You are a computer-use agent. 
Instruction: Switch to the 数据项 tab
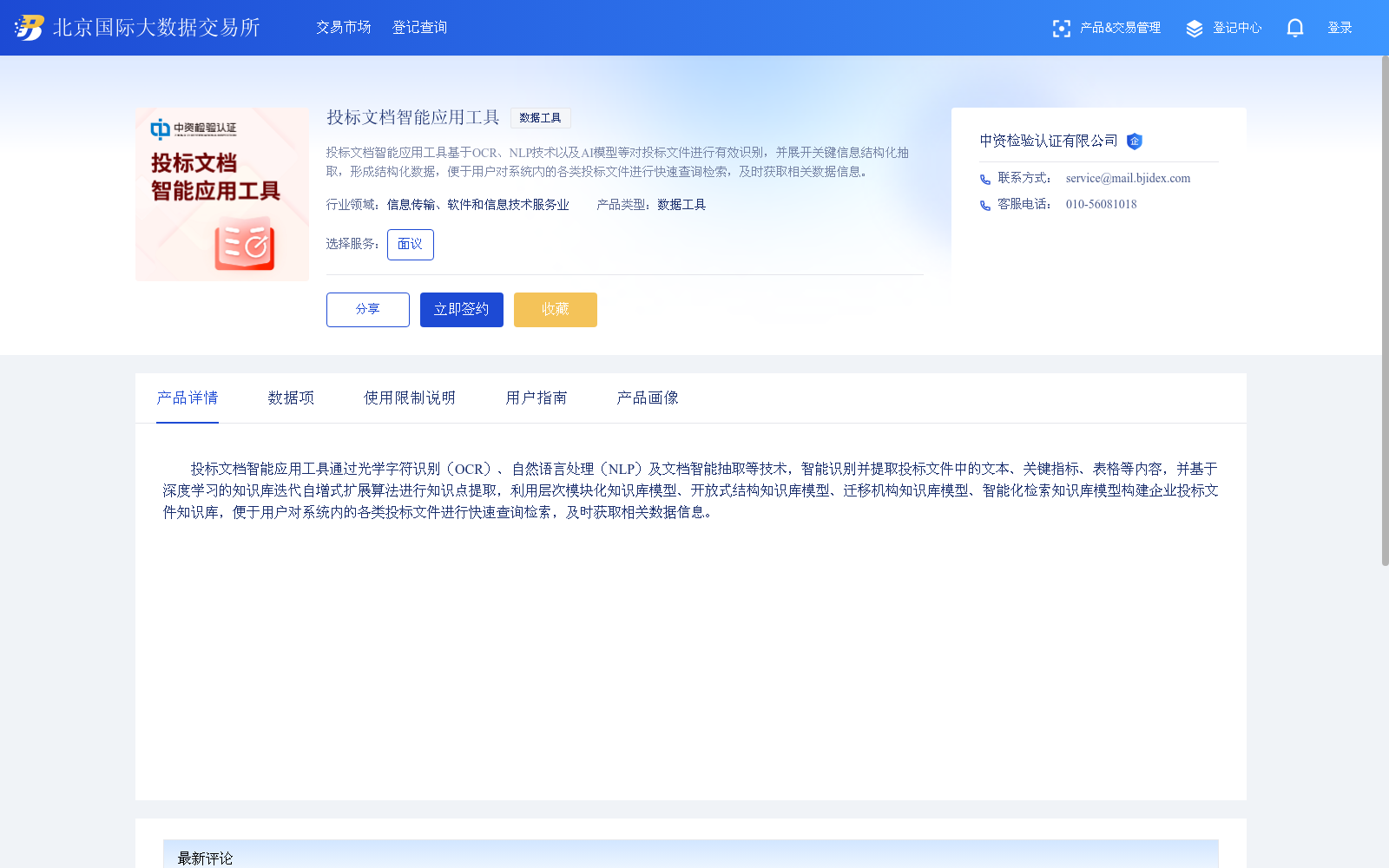291,398
